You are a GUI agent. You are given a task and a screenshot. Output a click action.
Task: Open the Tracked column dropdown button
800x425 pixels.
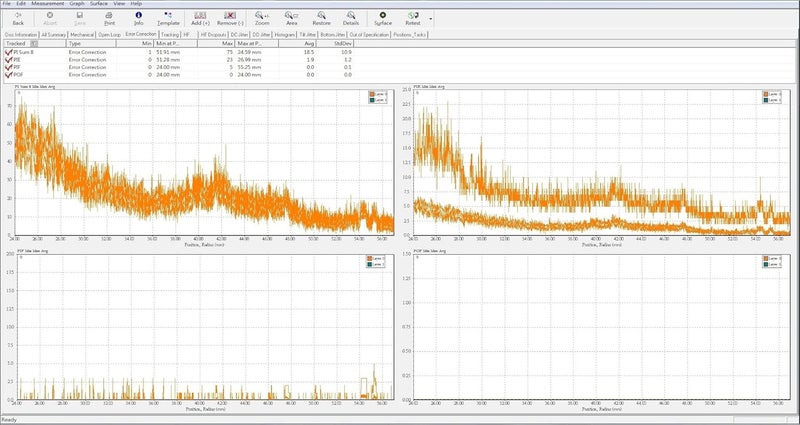point(35,44)
